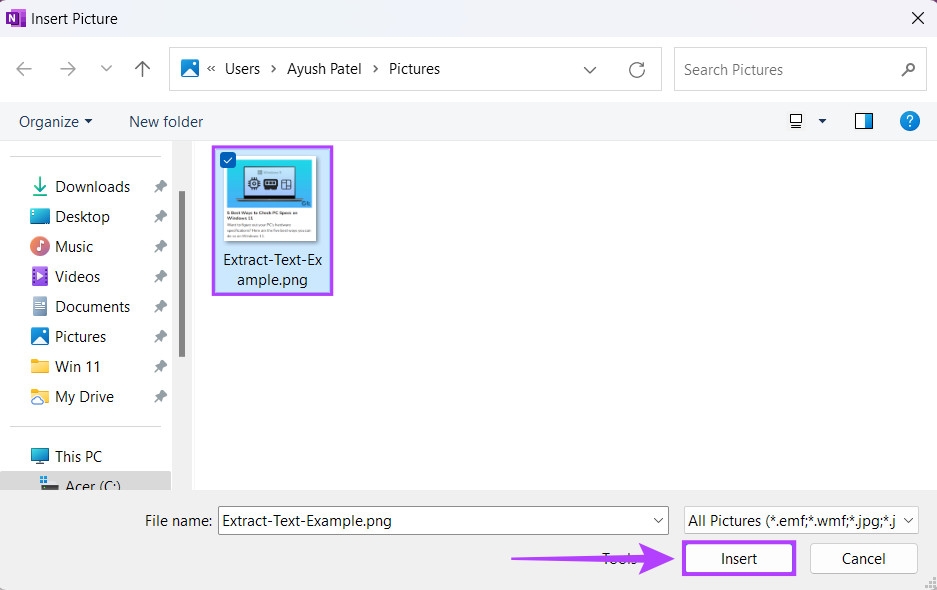Click the OneNote icon in title bar
This screenshot has width=937, height=590.
point(16,19)
